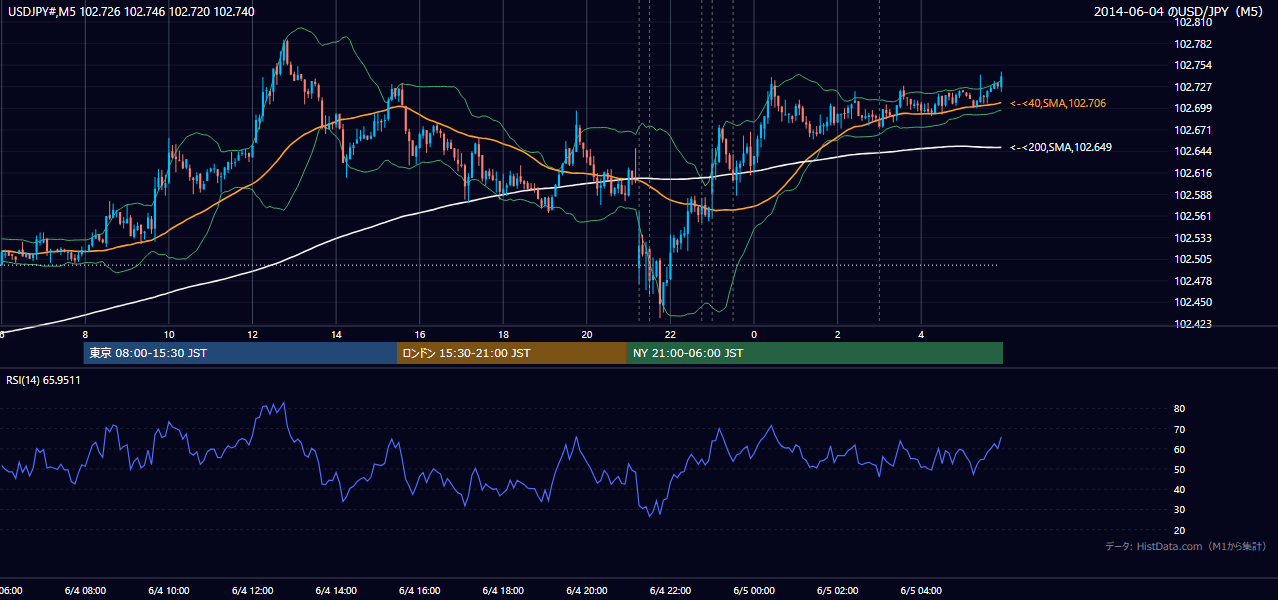Click hour label 22 under the price chart

[671, 335]
